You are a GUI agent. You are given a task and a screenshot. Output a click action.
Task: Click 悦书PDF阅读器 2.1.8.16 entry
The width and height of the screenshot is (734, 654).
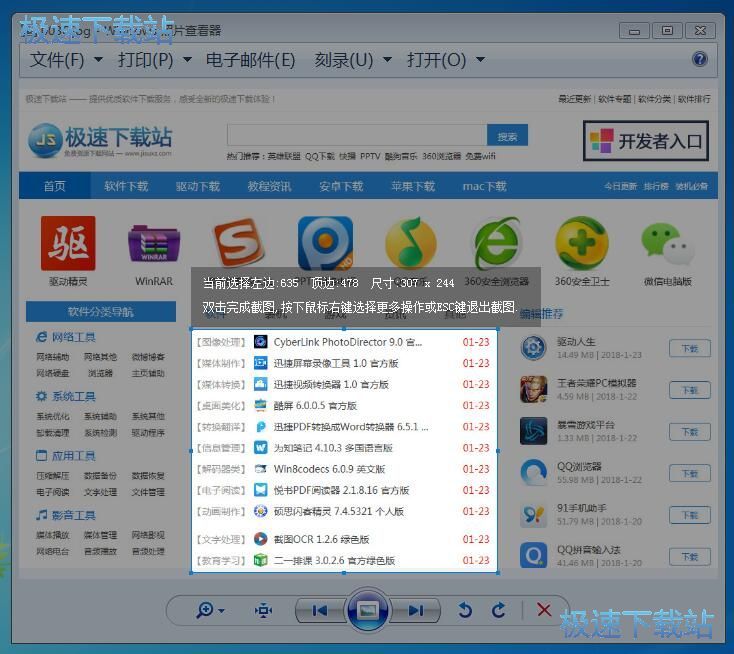(x=341, y=490)
